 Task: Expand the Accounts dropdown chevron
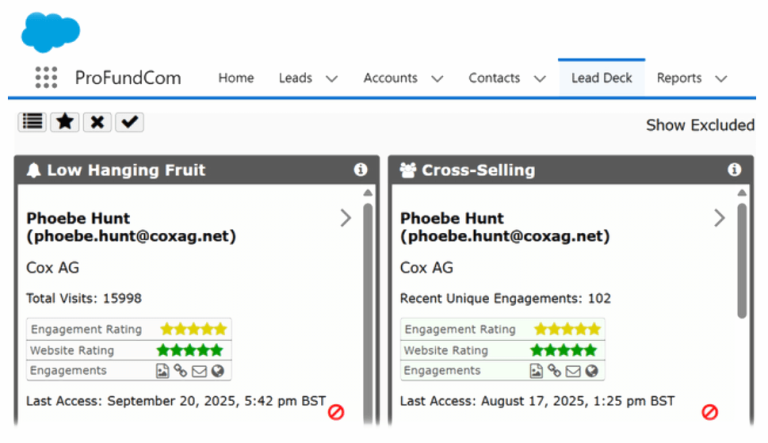437,78
